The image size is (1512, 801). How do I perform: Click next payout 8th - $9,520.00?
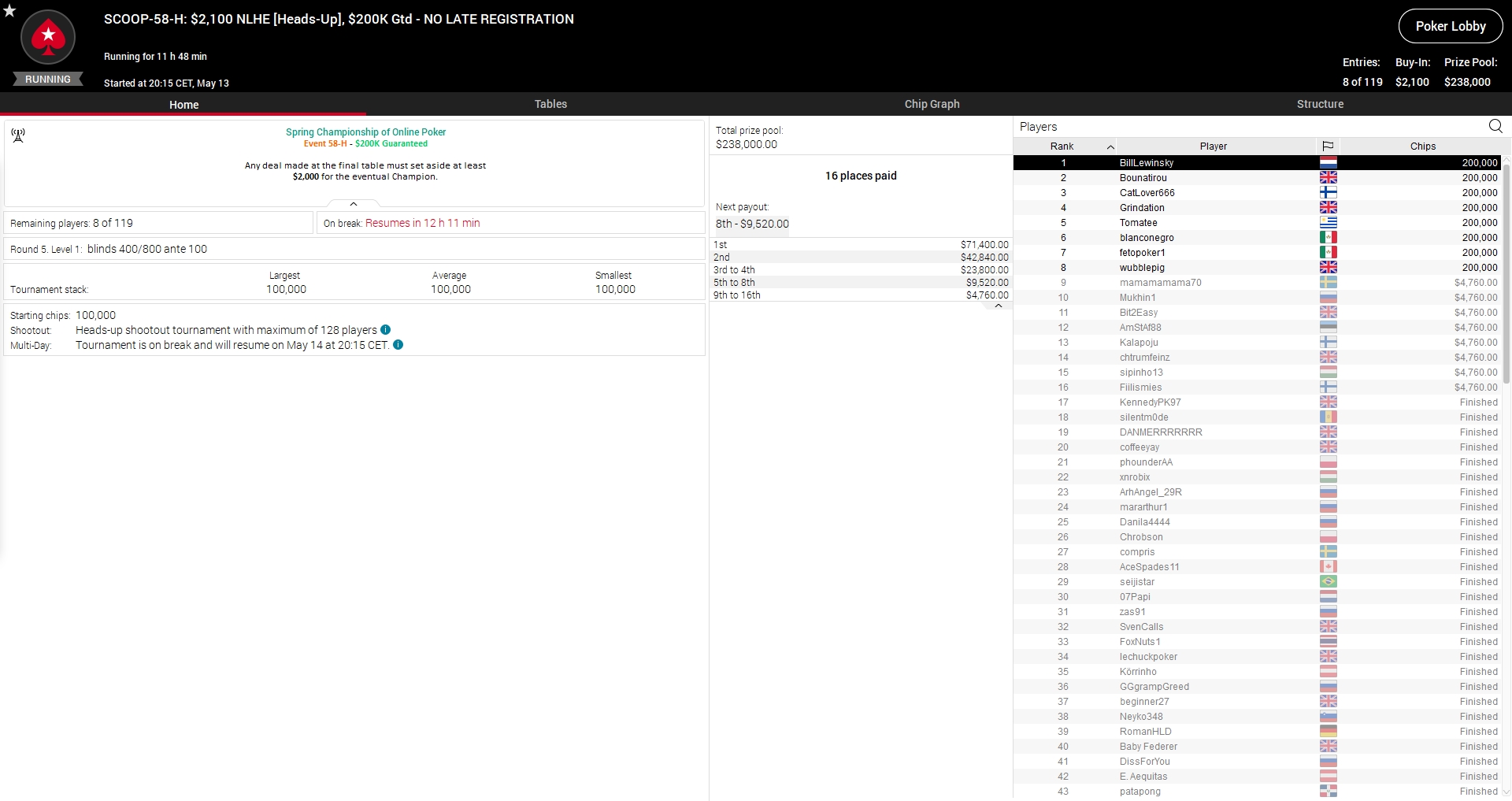[752, 224]
